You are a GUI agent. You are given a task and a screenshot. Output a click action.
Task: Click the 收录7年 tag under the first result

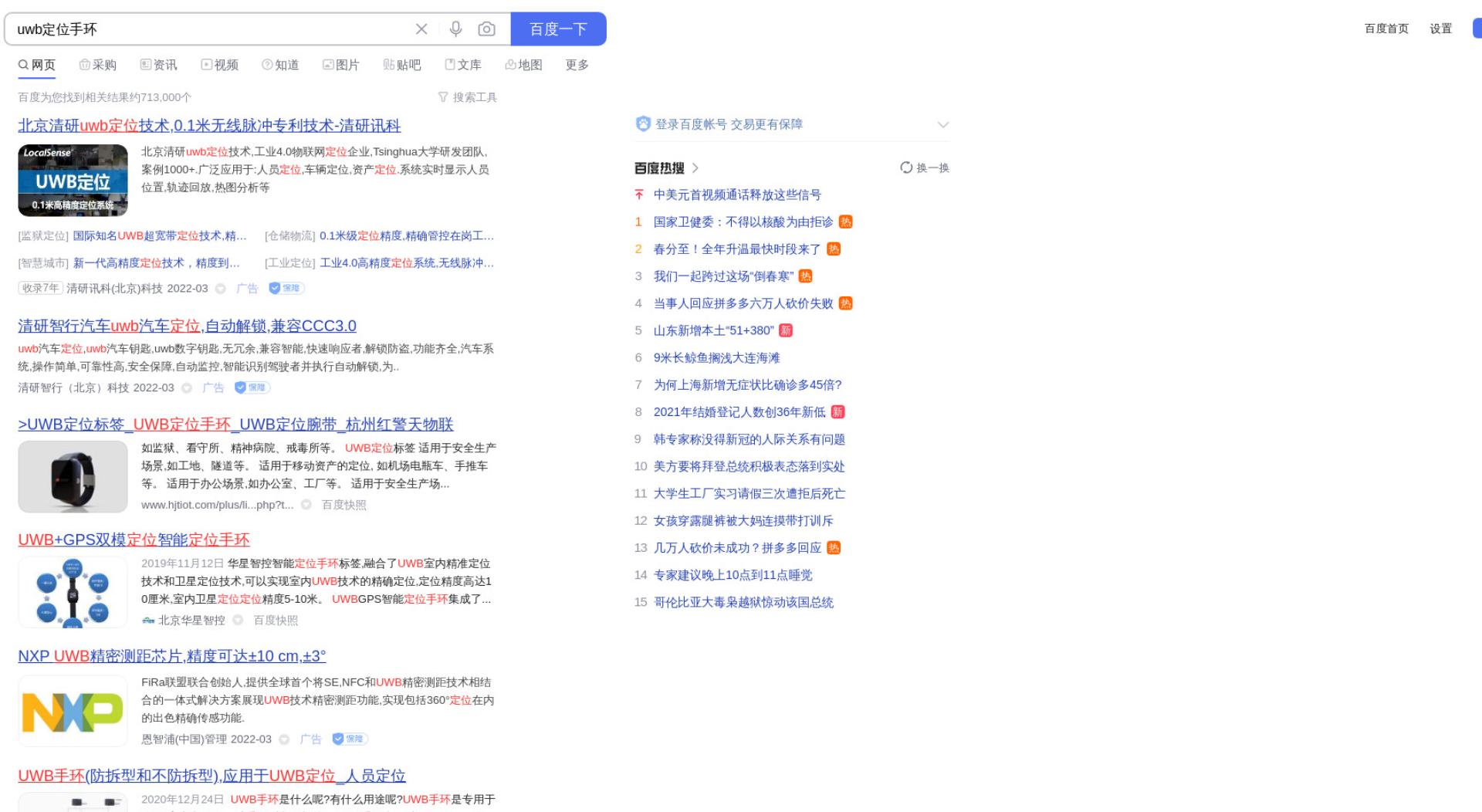40,288
